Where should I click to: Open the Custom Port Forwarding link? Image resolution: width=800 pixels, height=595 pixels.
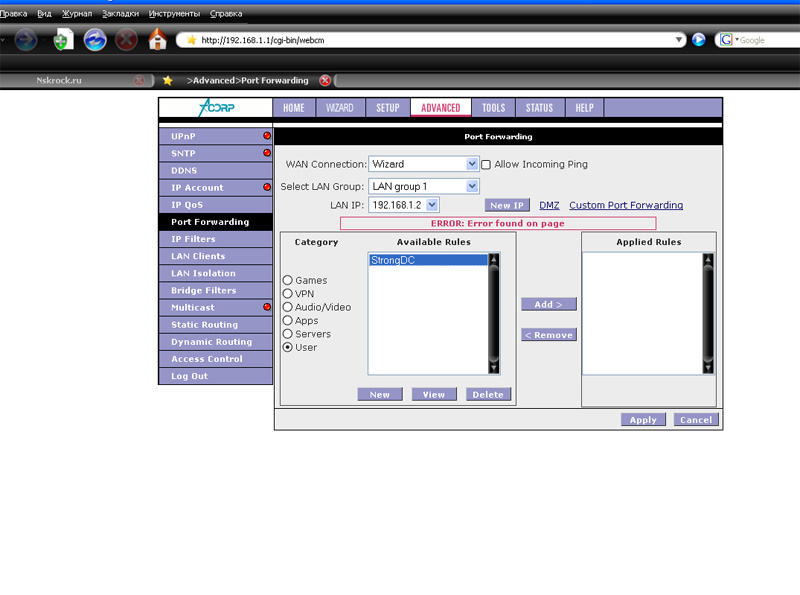(626, 205)
